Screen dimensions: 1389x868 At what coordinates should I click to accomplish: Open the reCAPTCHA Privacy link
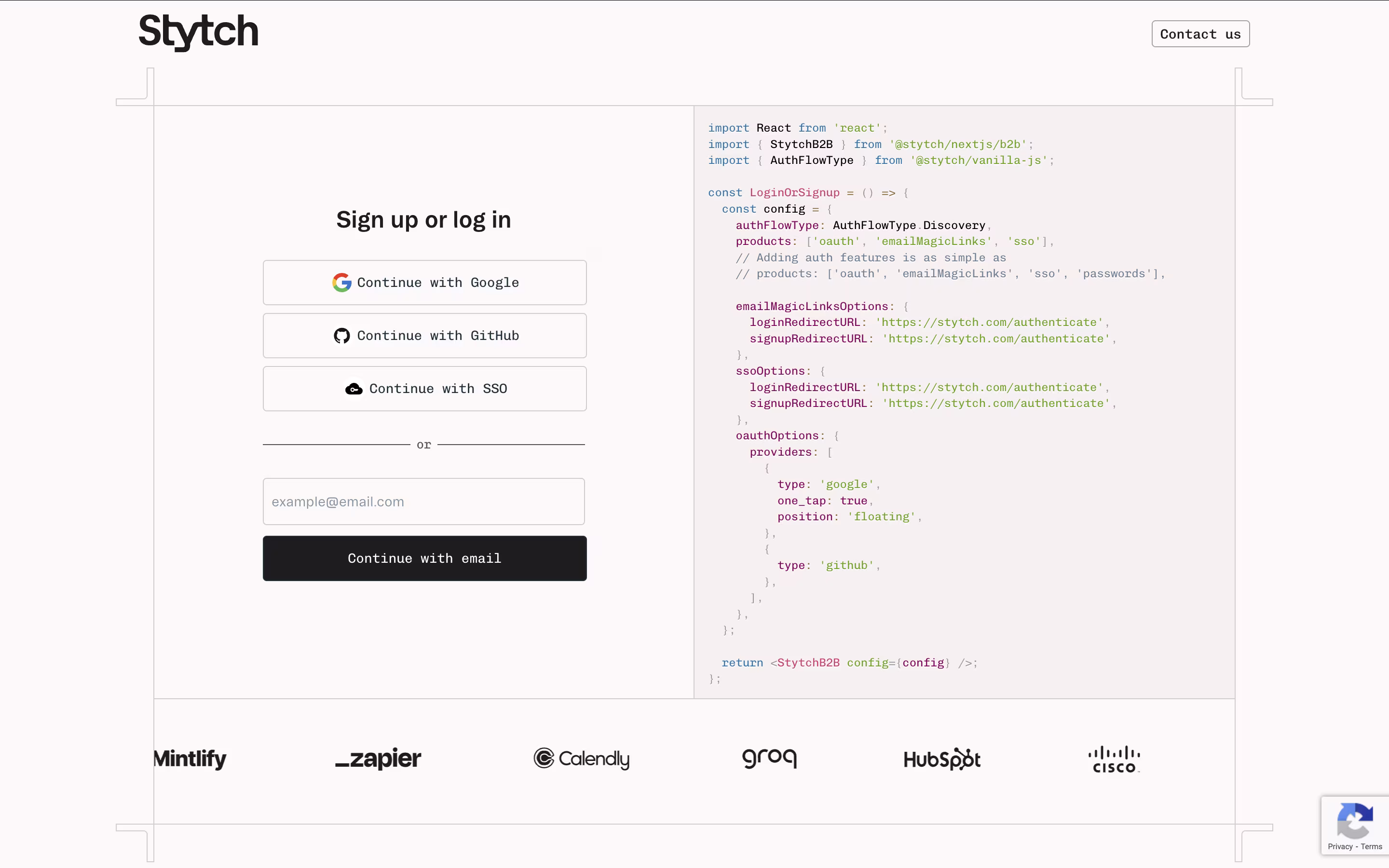(1340, 847)
